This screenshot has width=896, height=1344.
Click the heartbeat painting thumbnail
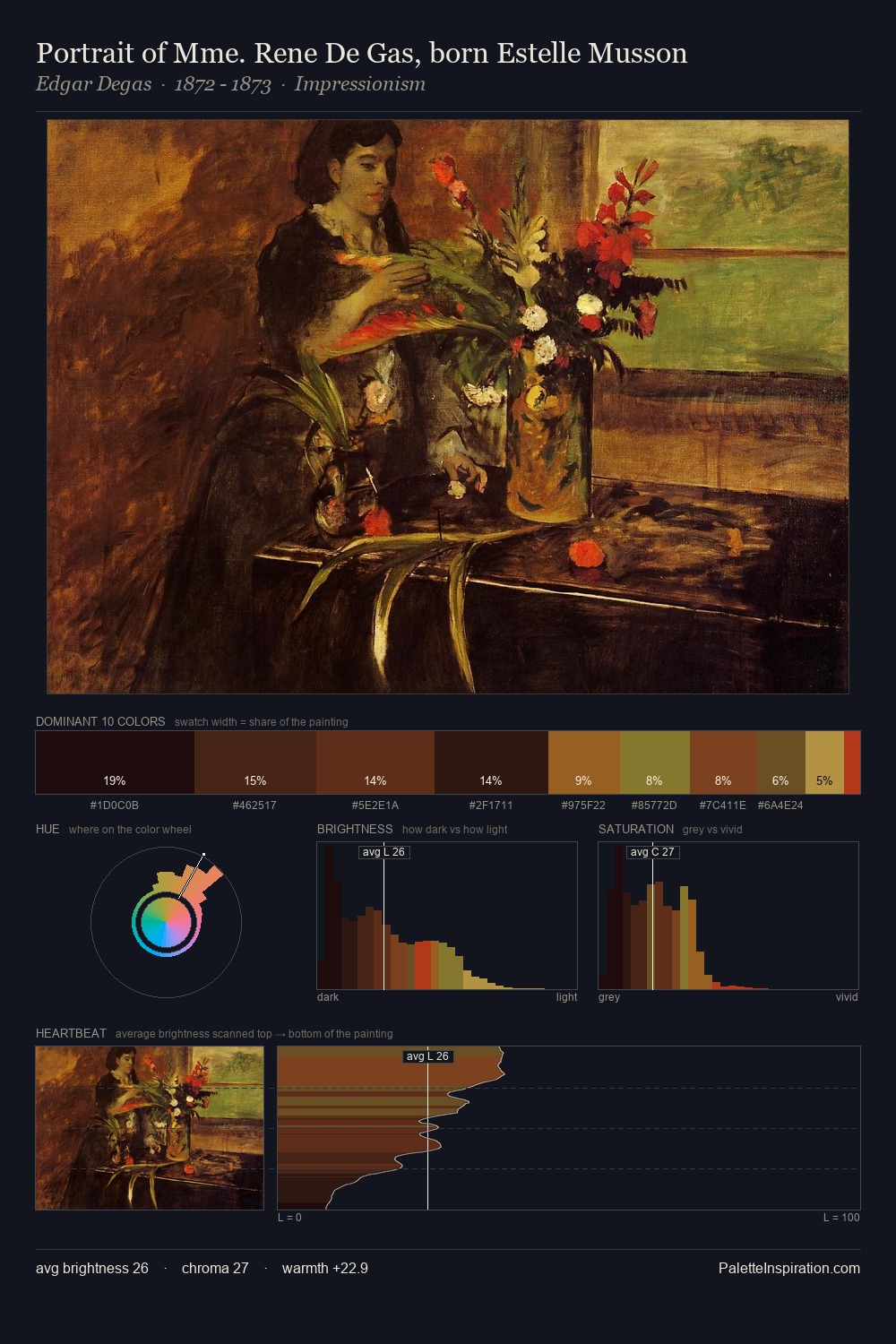point(150,1128)
